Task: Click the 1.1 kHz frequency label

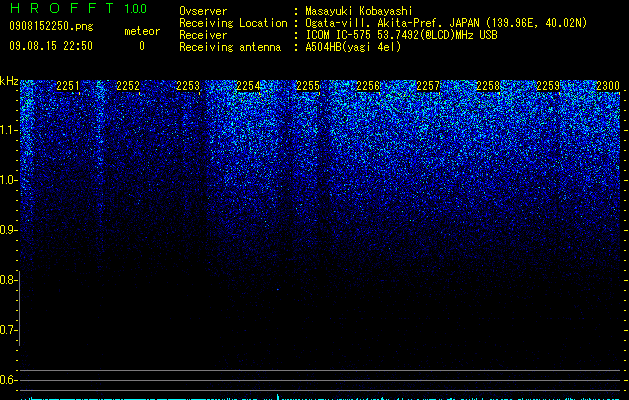Action: coord(7,130)
